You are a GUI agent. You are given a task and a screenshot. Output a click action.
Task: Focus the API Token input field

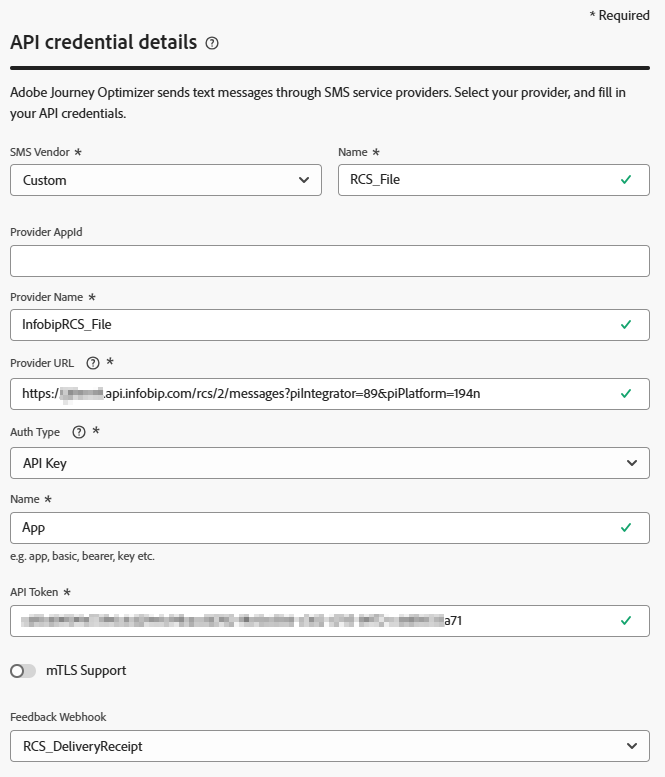(310, 620)
